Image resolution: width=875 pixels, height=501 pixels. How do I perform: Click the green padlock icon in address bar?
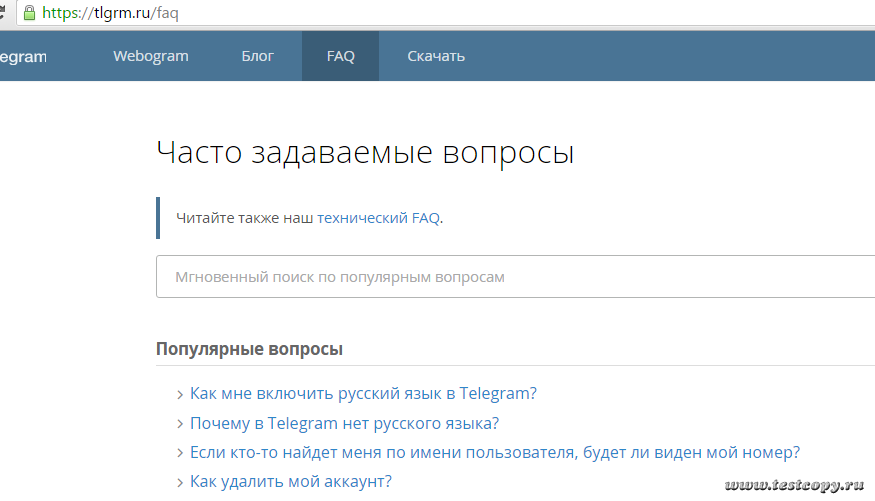tap(28, 14)
